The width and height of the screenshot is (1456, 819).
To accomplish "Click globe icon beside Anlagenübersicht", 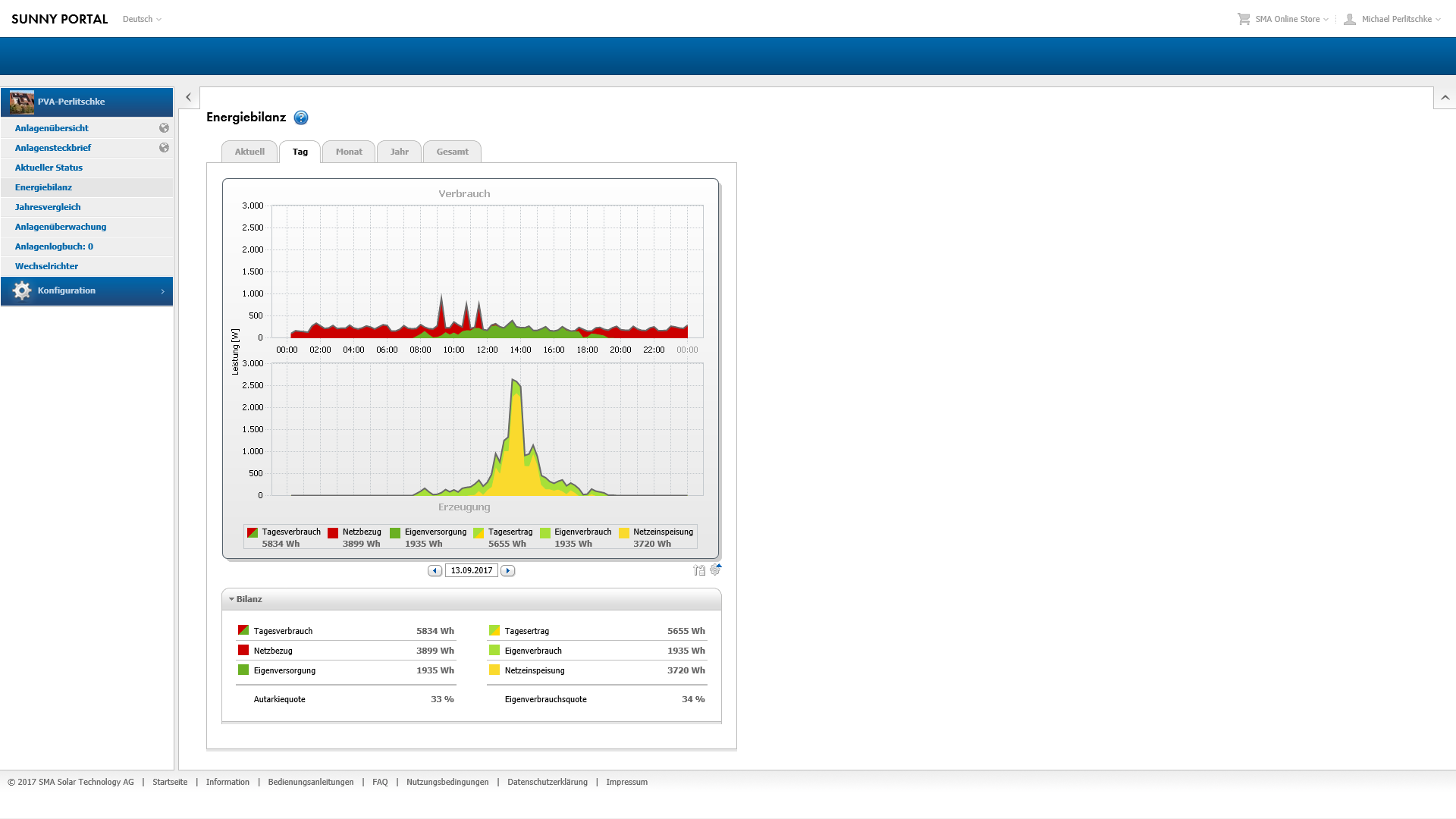I will tap(164, 128).
